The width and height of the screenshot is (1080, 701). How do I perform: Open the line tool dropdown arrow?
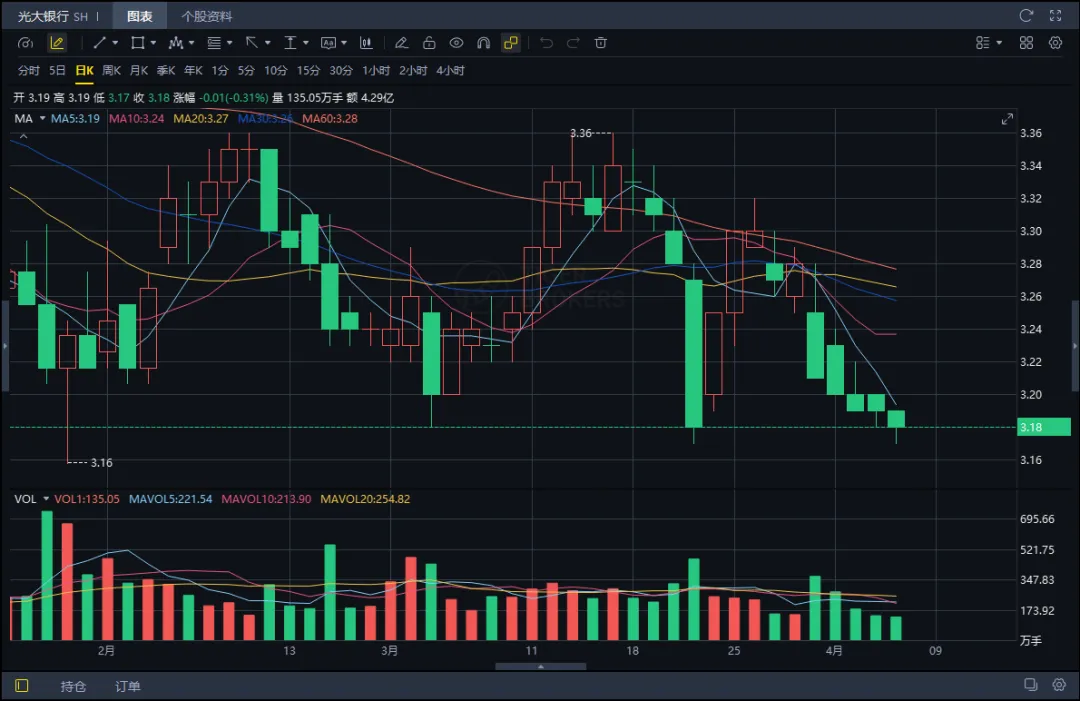point(115,43)
